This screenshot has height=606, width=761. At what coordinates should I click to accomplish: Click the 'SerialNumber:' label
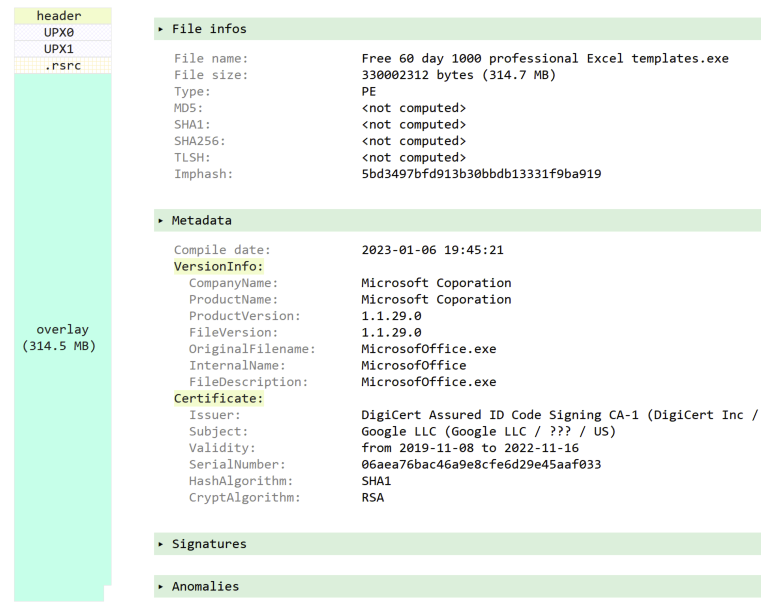(x=237, y=464)
